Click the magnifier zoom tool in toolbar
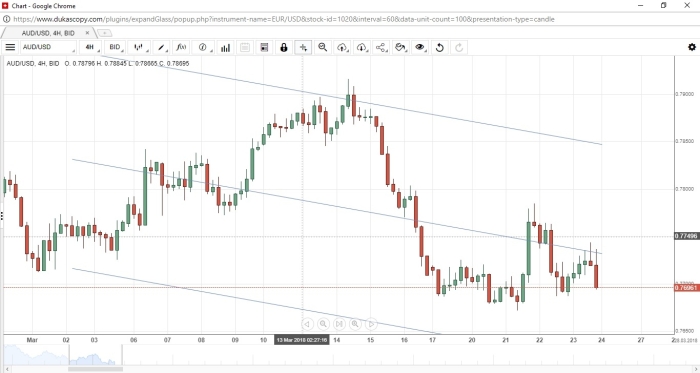700x373 pixels. 323,47
